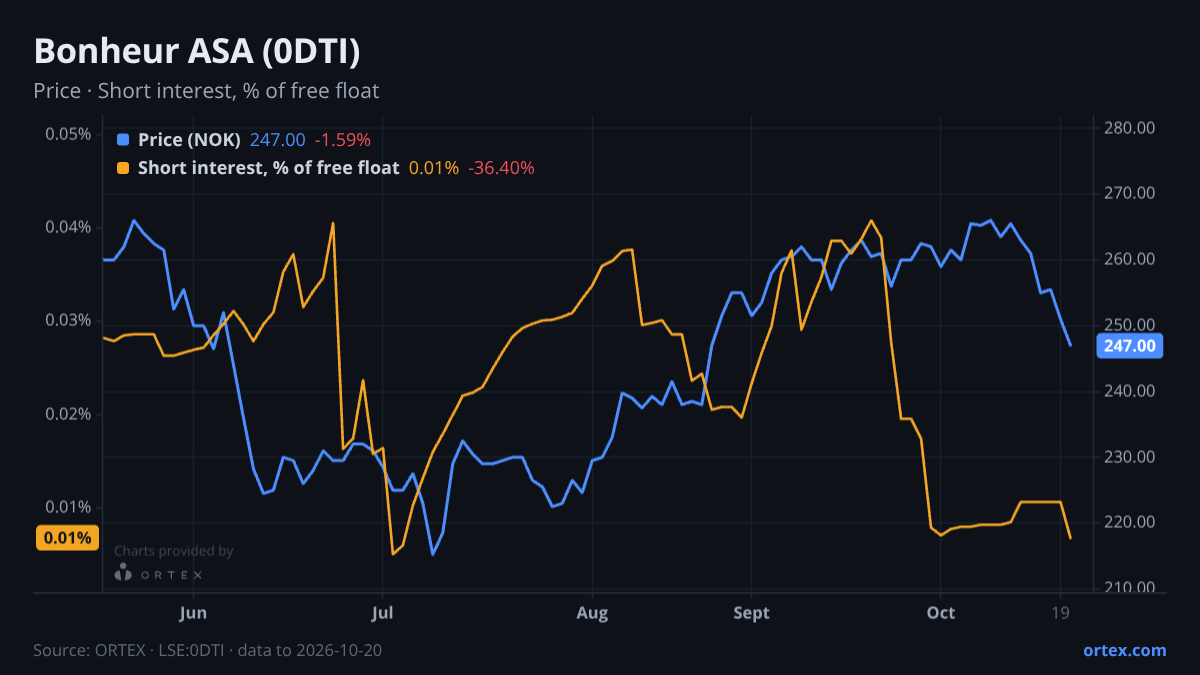Click the blue Price legend color swatch

point(123,140)
